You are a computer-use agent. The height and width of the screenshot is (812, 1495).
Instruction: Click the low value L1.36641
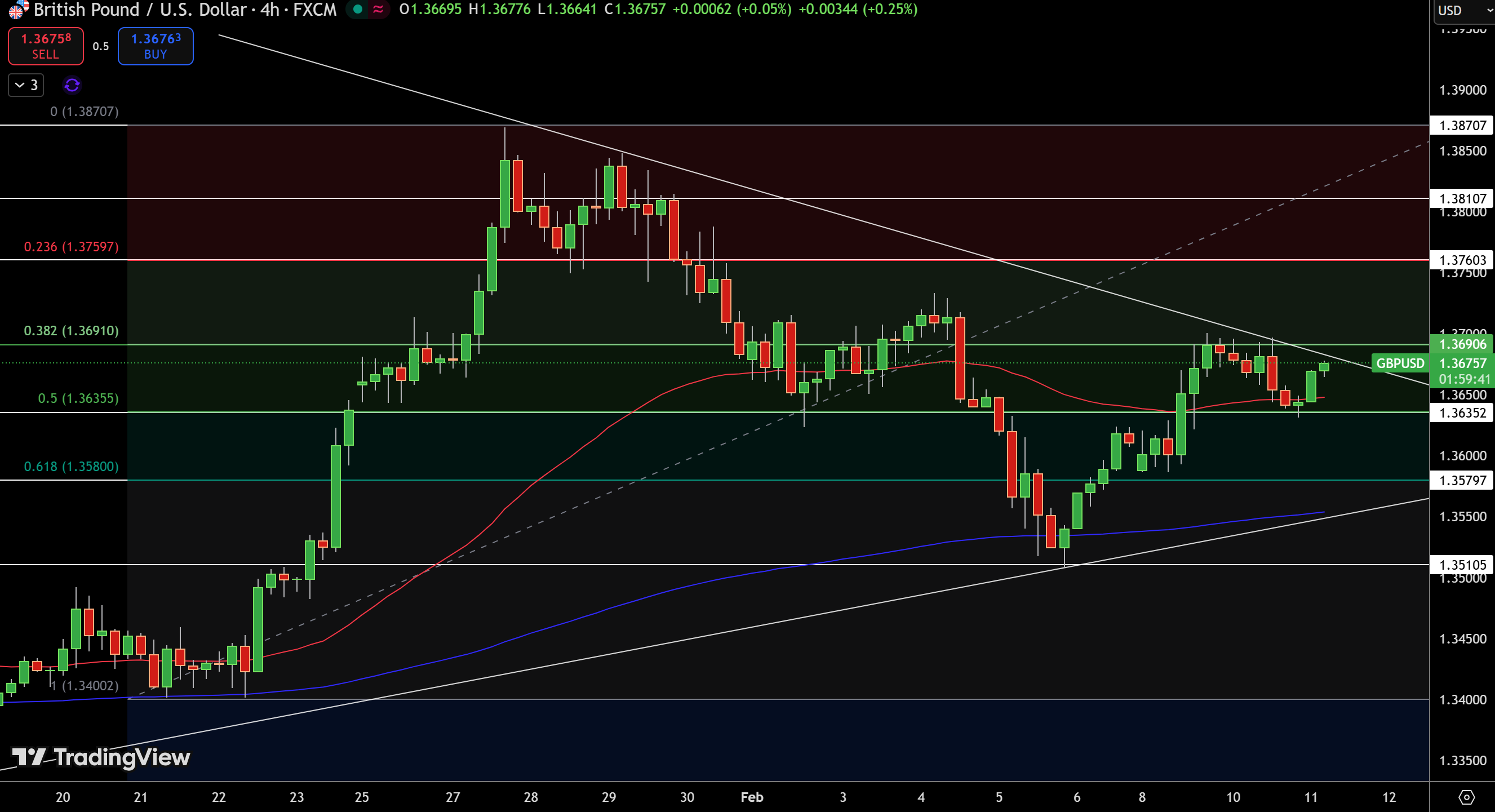tap(567, 9)
